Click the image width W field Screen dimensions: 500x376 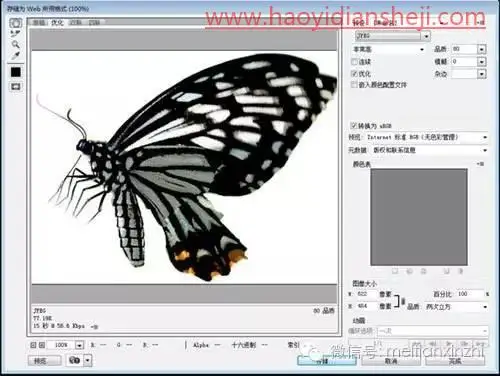366,294
